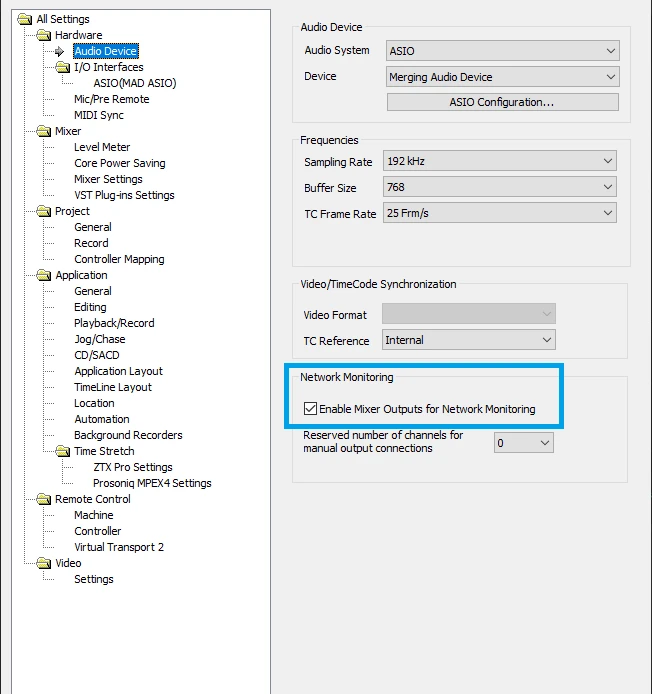Click the Application folder icon
This screenshot has height=694, width=652.
[x=43, y=275]
